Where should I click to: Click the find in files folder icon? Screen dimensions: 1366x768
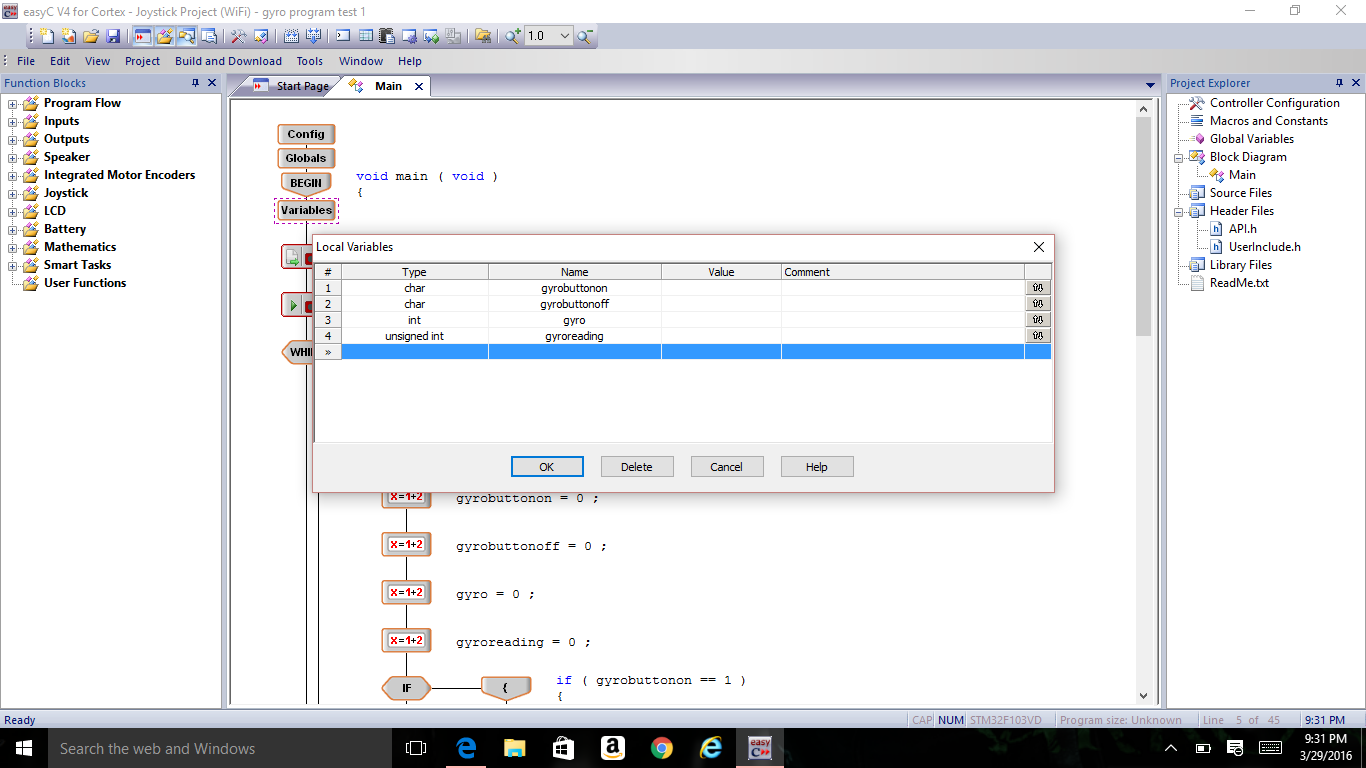[x=483, y=36]
